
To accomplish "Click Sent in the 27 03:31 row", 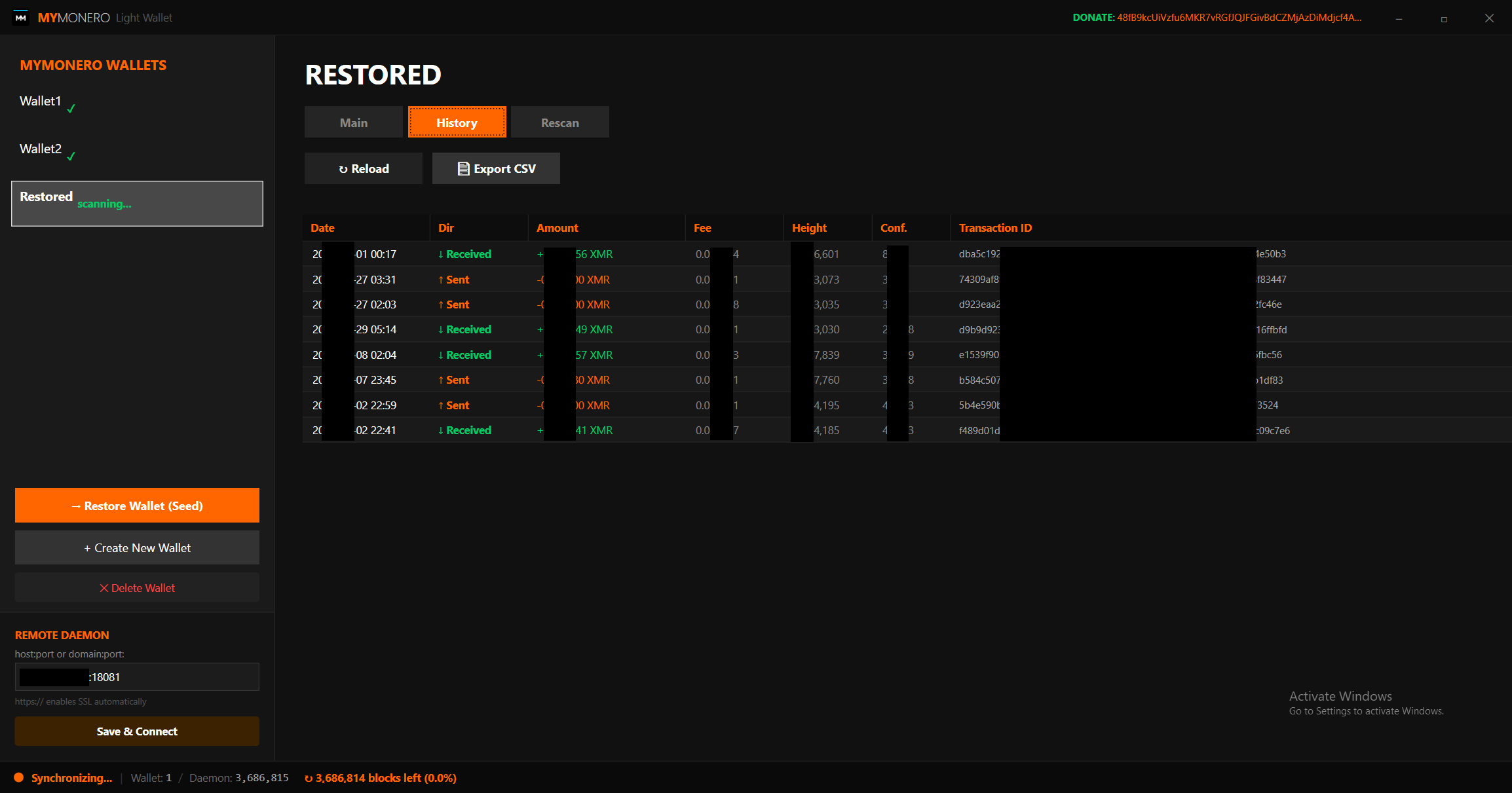I will tap(453, 280).
